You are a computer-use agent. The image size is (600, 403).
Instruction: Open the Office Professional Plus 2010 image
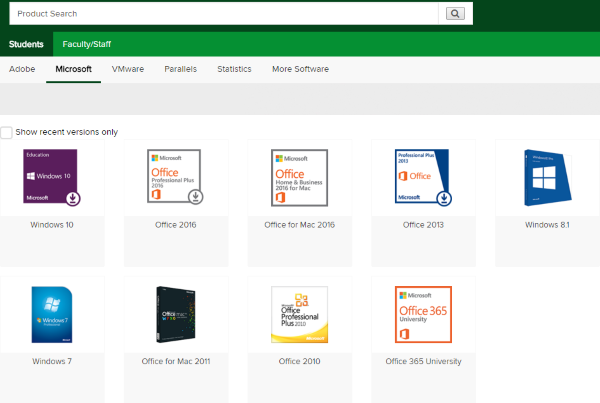[x=300, y=315]
